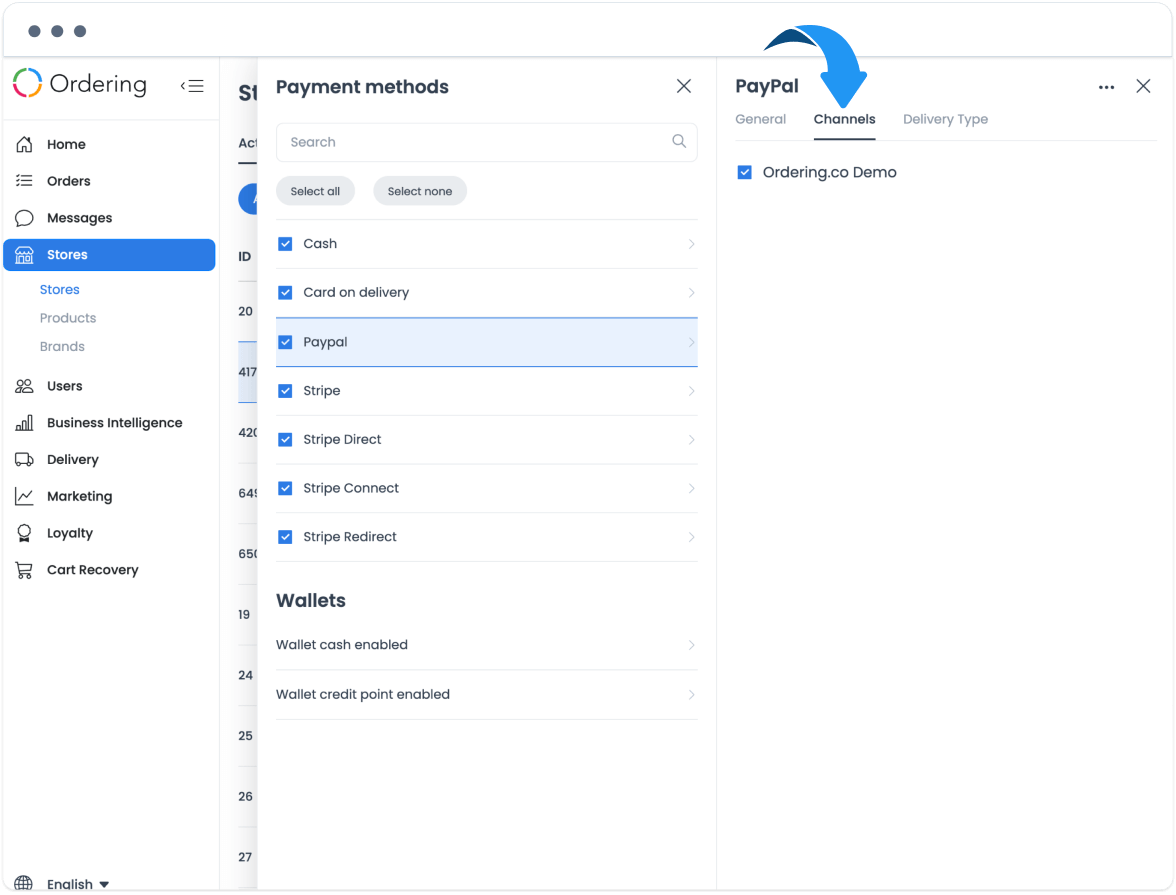Expand the Stripe Direct chevron
Viewport: 1176px width, 895px height.
click(692, 440)
